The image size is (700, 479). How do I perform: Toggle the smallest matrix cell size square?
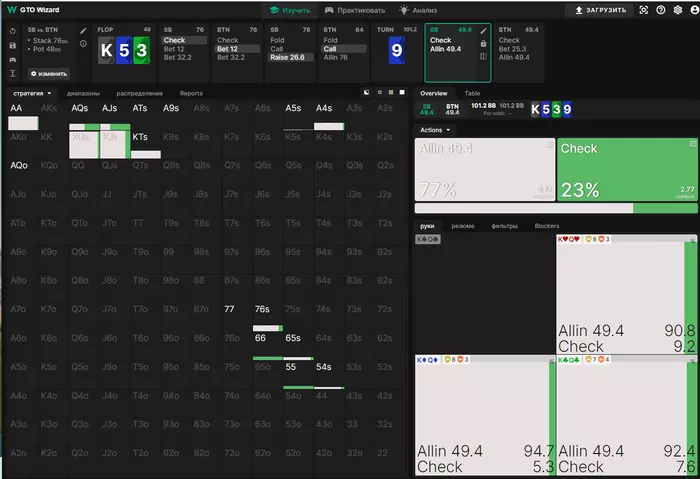tap(380, 92)
